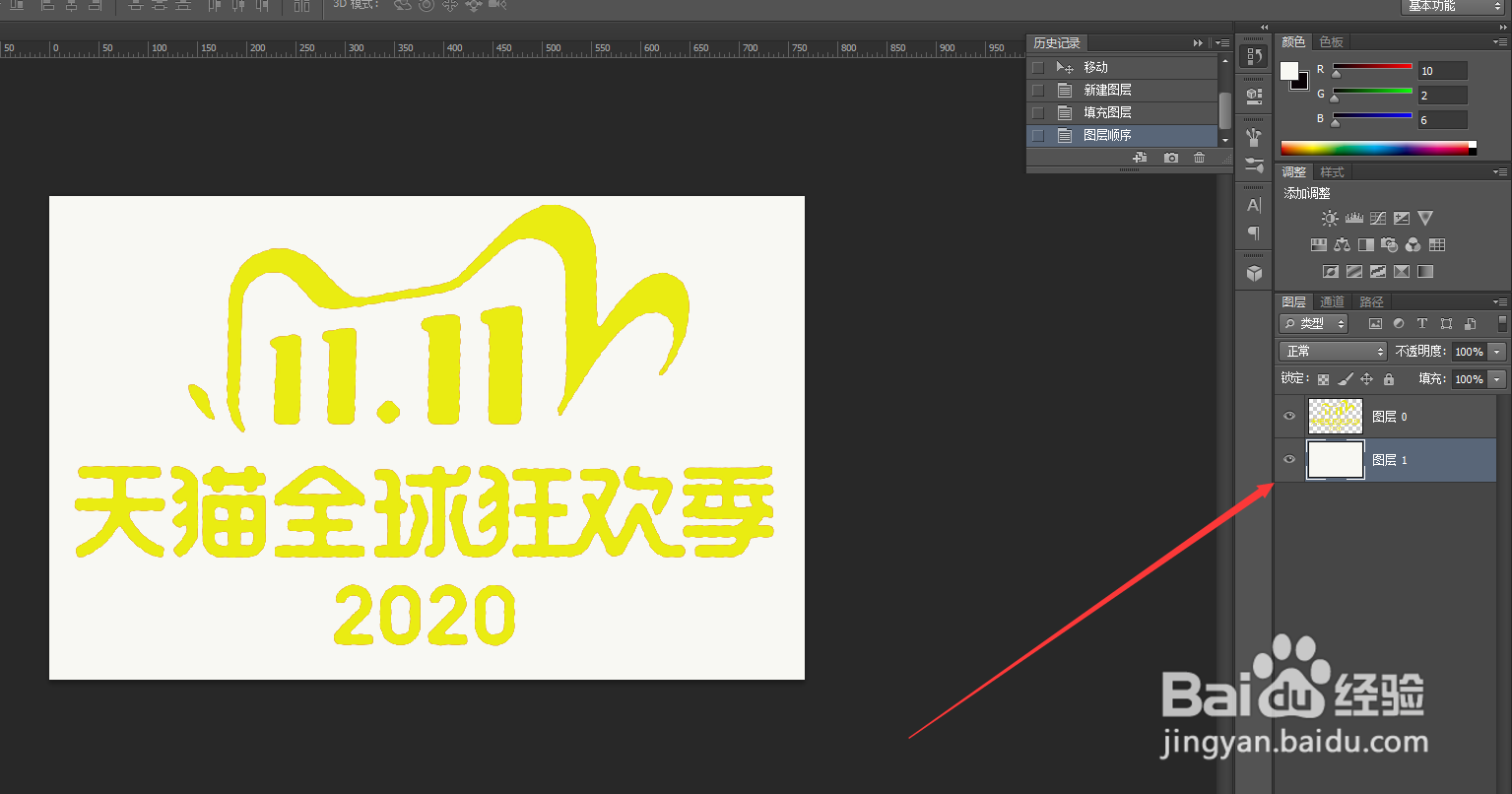Lock layer position
The height and width of the screenshot is (794, 1512).
pos(1366,379)
